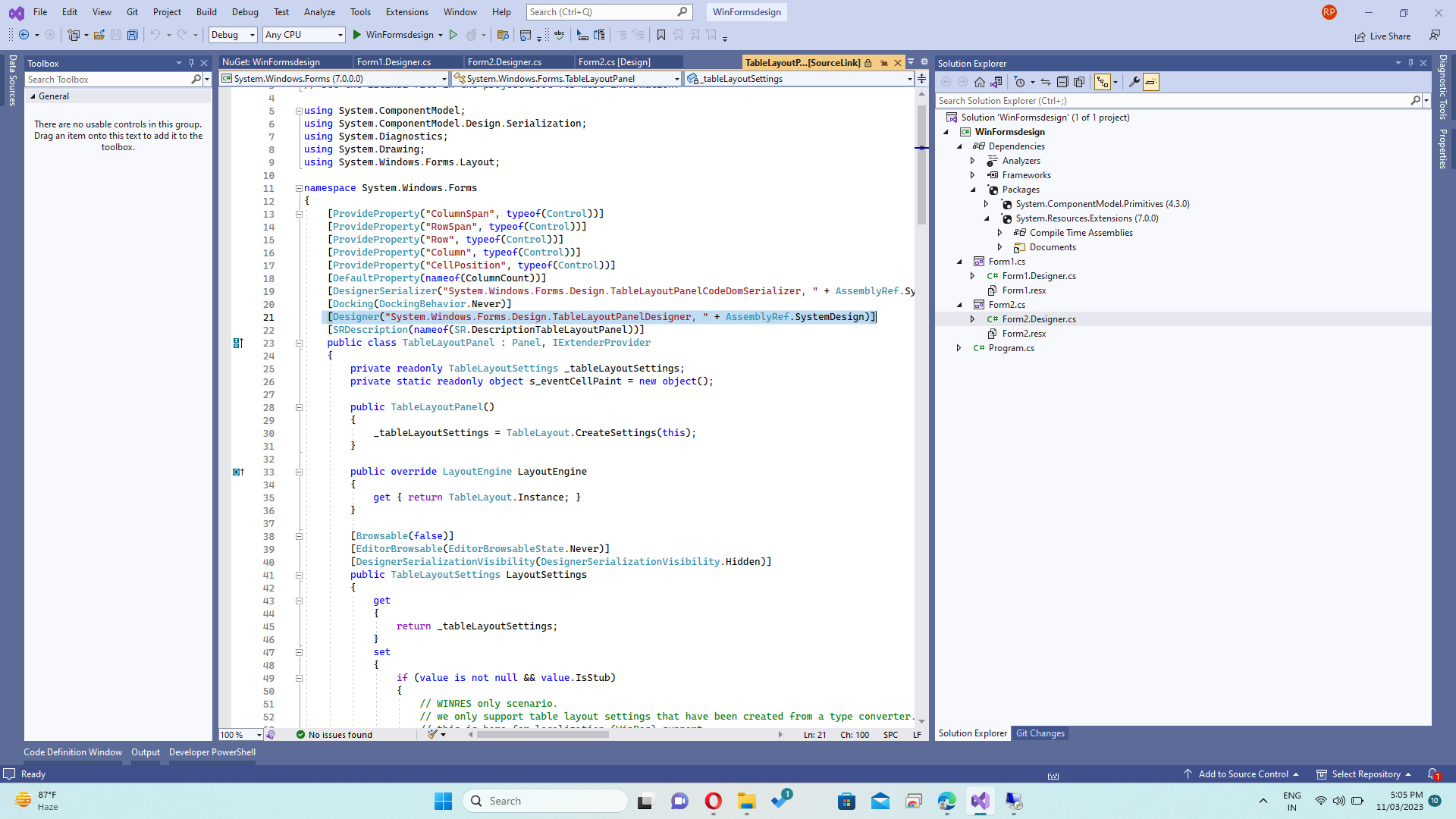Image resolution: width=1456 pixels, height=819 pixels.
Task: Open the Developer PowerShell tab
Action: pos(212,752)
